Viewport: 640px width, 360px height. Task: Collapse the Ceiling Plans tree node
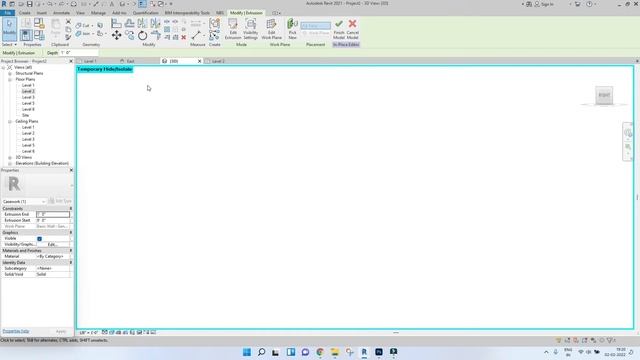point(10,121)
